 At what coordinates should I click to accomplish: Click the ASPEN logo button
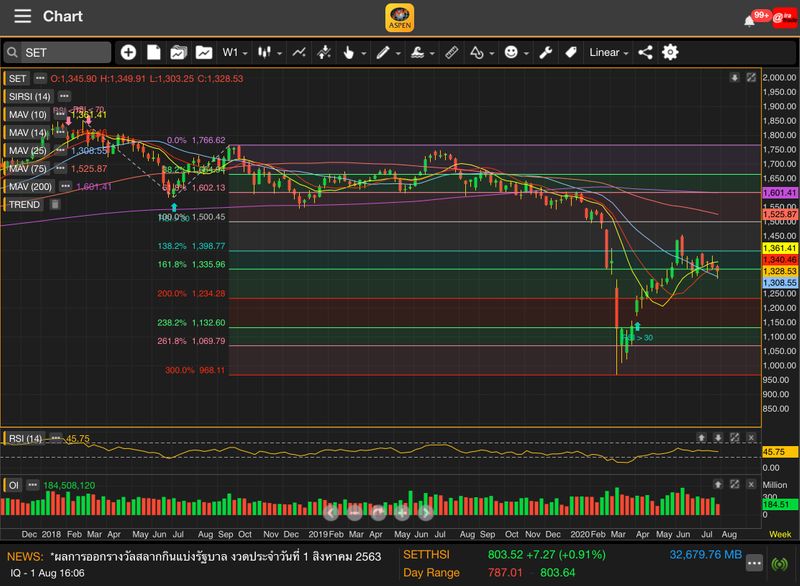(400, 18)
